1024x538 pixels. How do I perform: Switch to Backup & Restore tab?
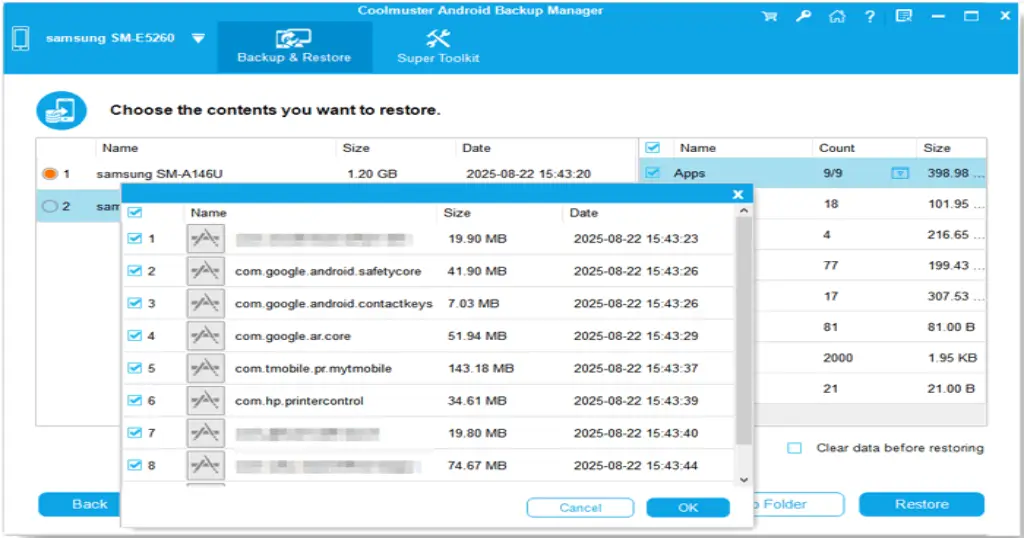[294, 47]
